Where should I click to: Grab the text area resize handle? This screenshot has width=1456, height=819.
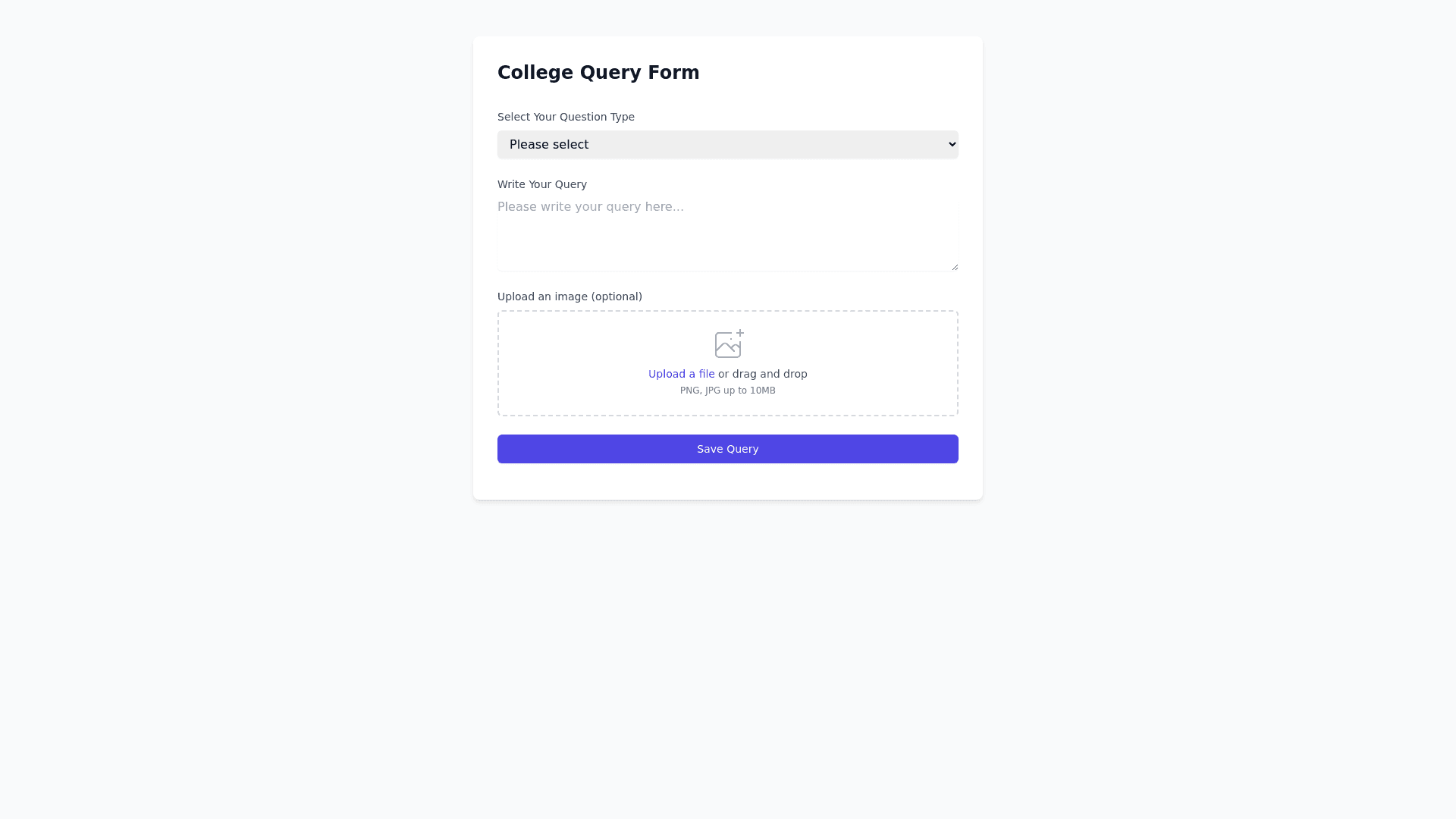tap(955, 267)
